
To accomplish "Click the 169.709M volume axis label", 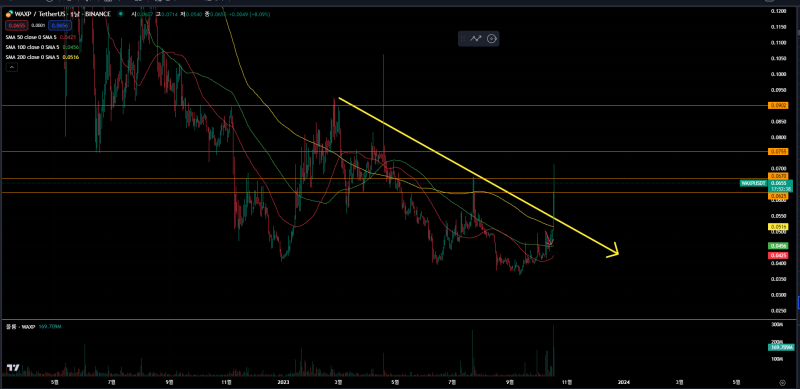I will point(781,348).
